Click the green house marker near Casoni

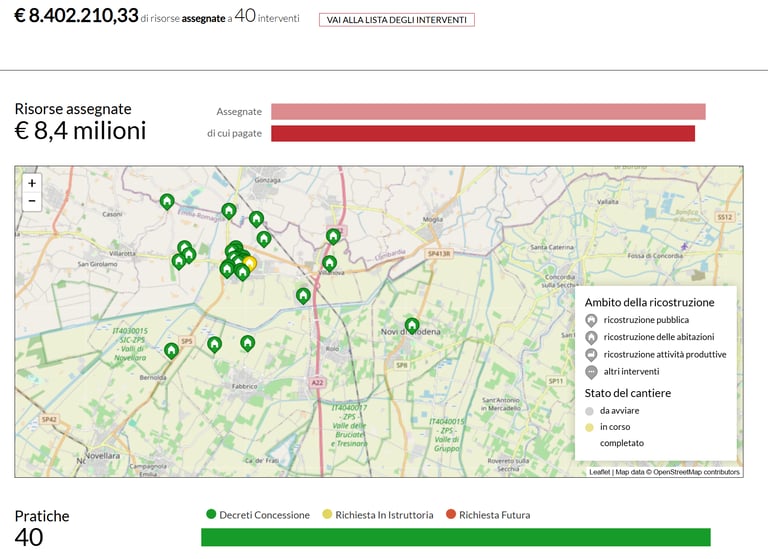pos(167,201)
